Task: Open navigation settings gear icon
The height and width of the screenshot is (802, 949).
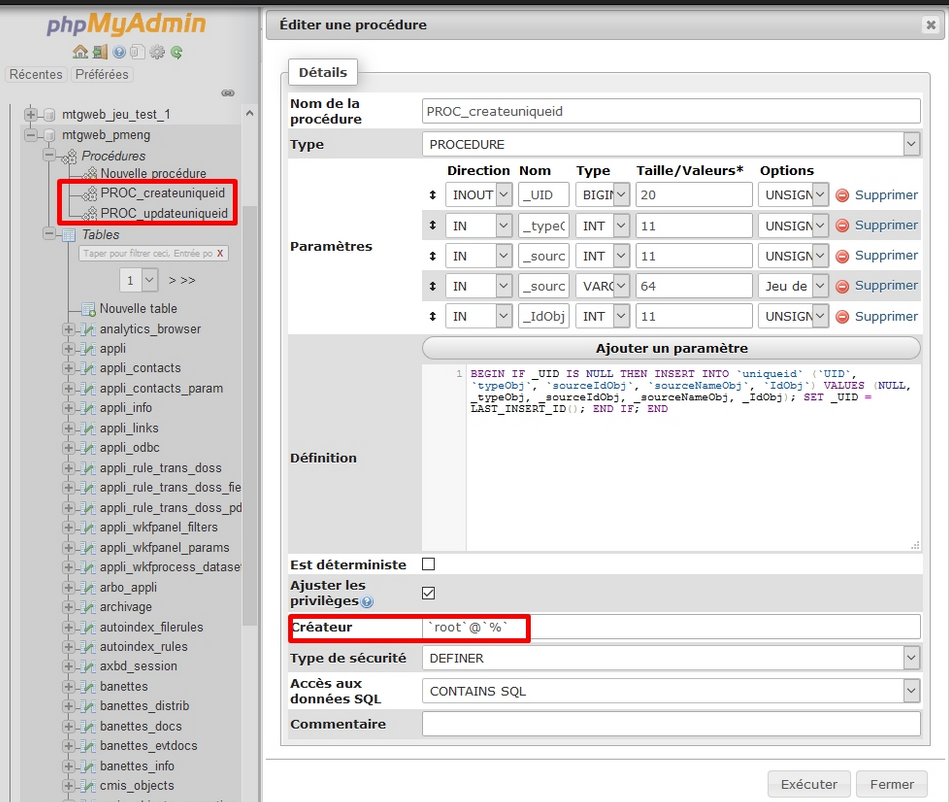Action: tap(157, 52)
